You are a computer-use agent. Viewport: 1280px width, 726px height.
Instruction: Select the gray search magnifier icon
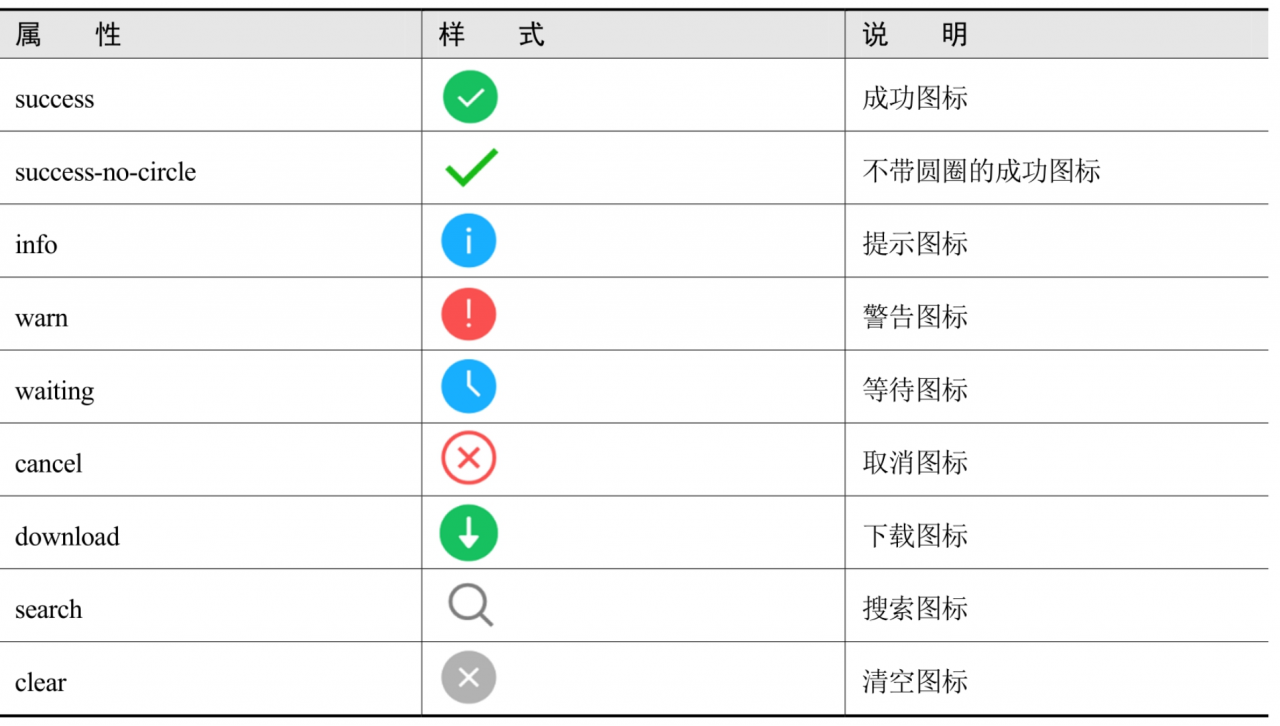click(470, 606)
